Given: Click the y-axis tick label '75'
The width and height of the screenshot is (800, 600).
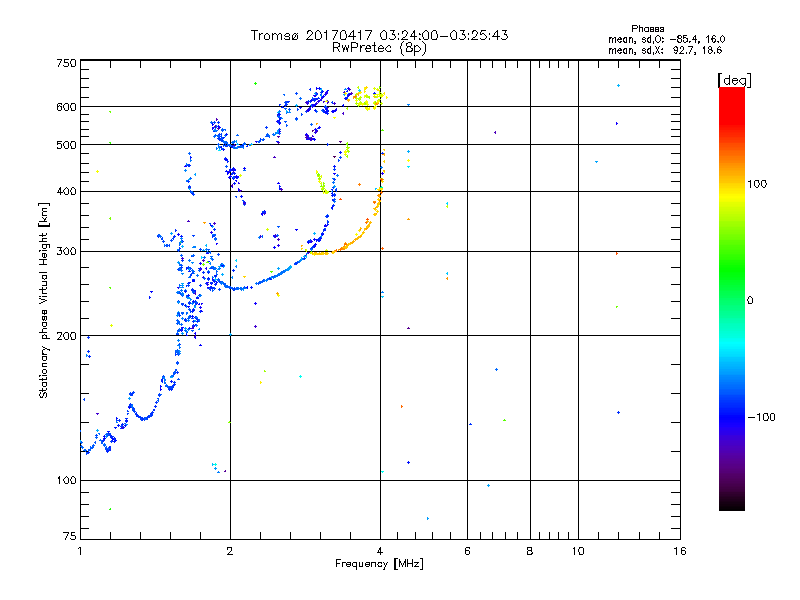Looking at the screenshot, I should [x=70, y=536].
